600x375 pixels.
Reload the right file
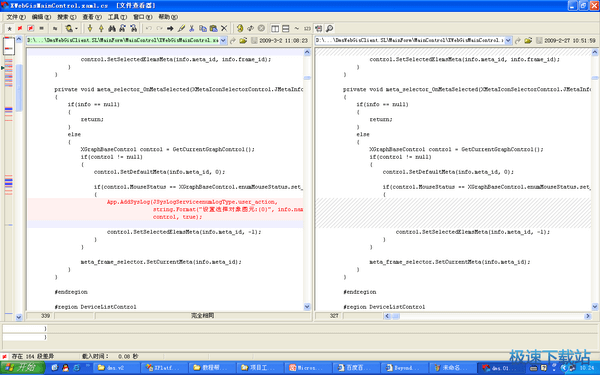tap(518, 40)
